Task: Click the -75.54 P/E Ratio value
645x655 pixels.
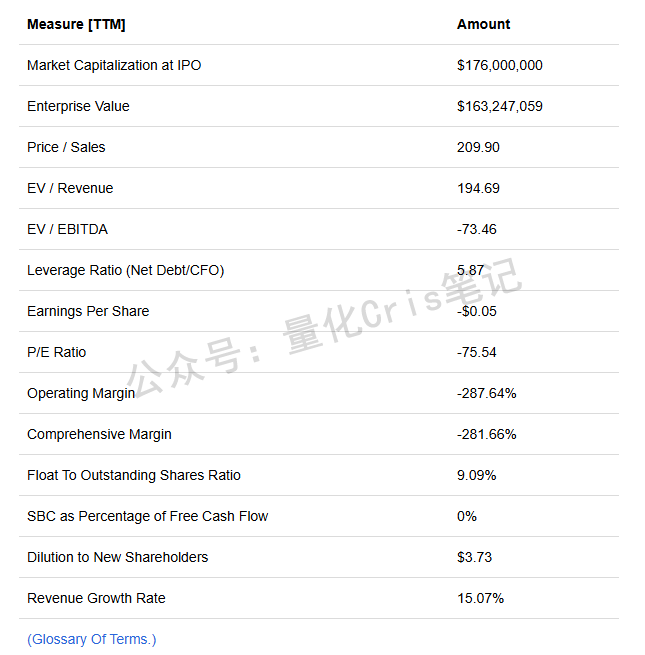Action: [476, 352]
